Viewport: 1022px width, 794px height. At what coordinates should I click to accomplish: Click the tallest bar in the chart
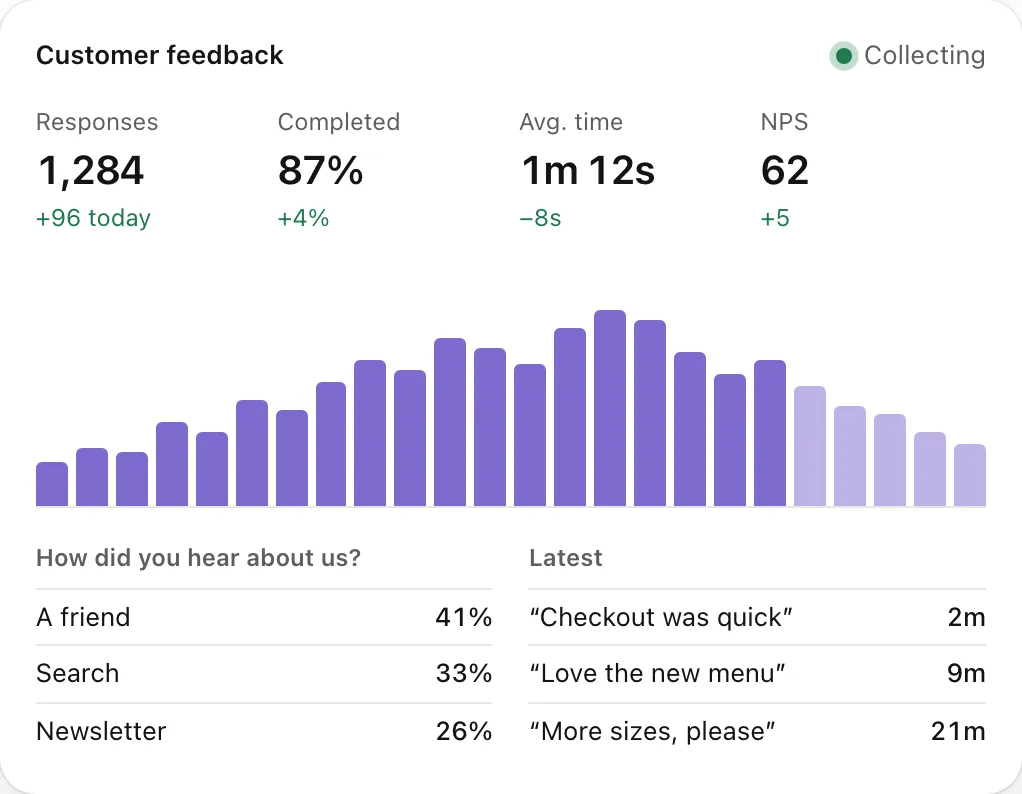(610, 408)
